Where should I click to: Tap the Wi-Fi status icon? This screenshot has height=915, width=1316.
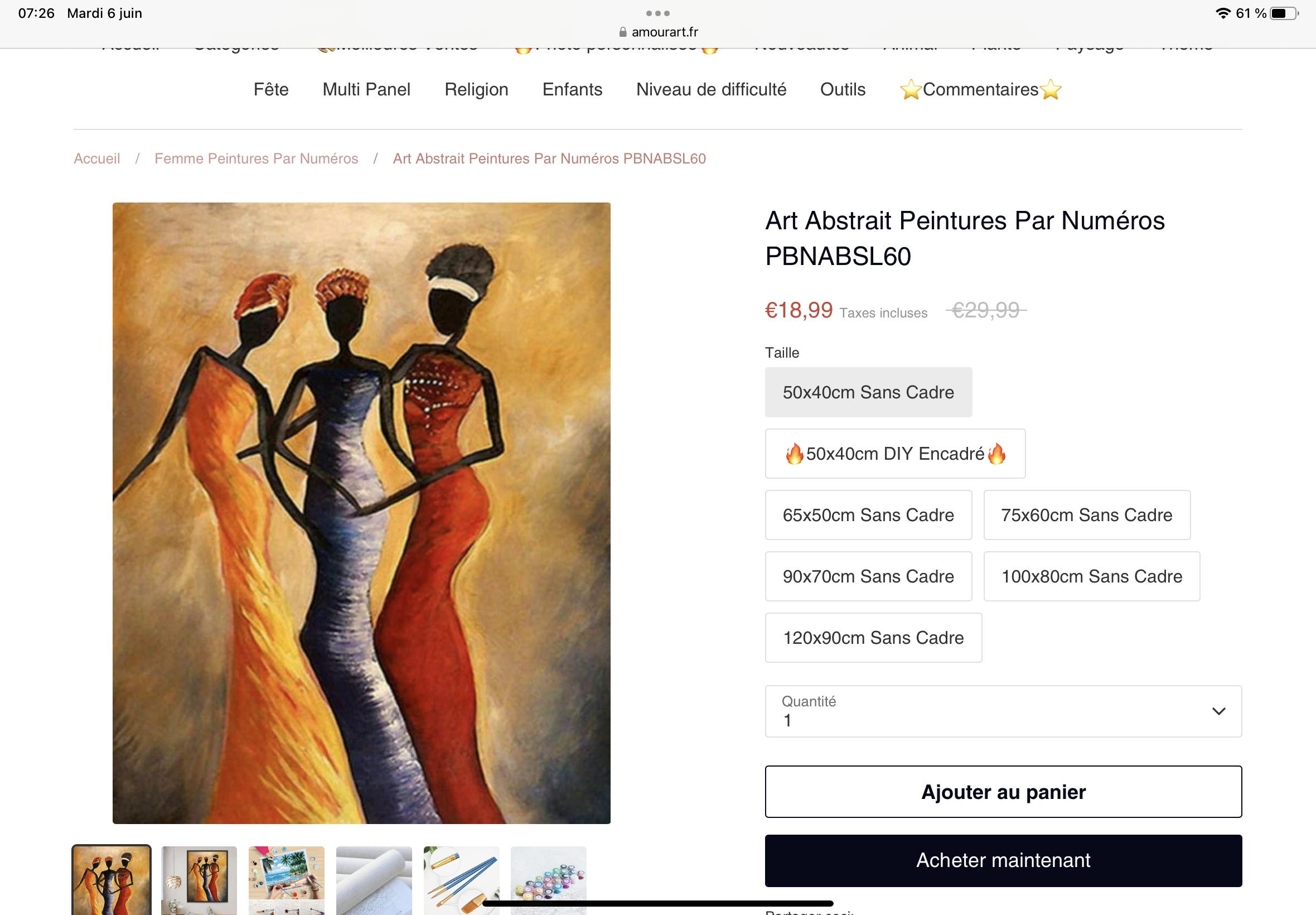[1223, 13]
